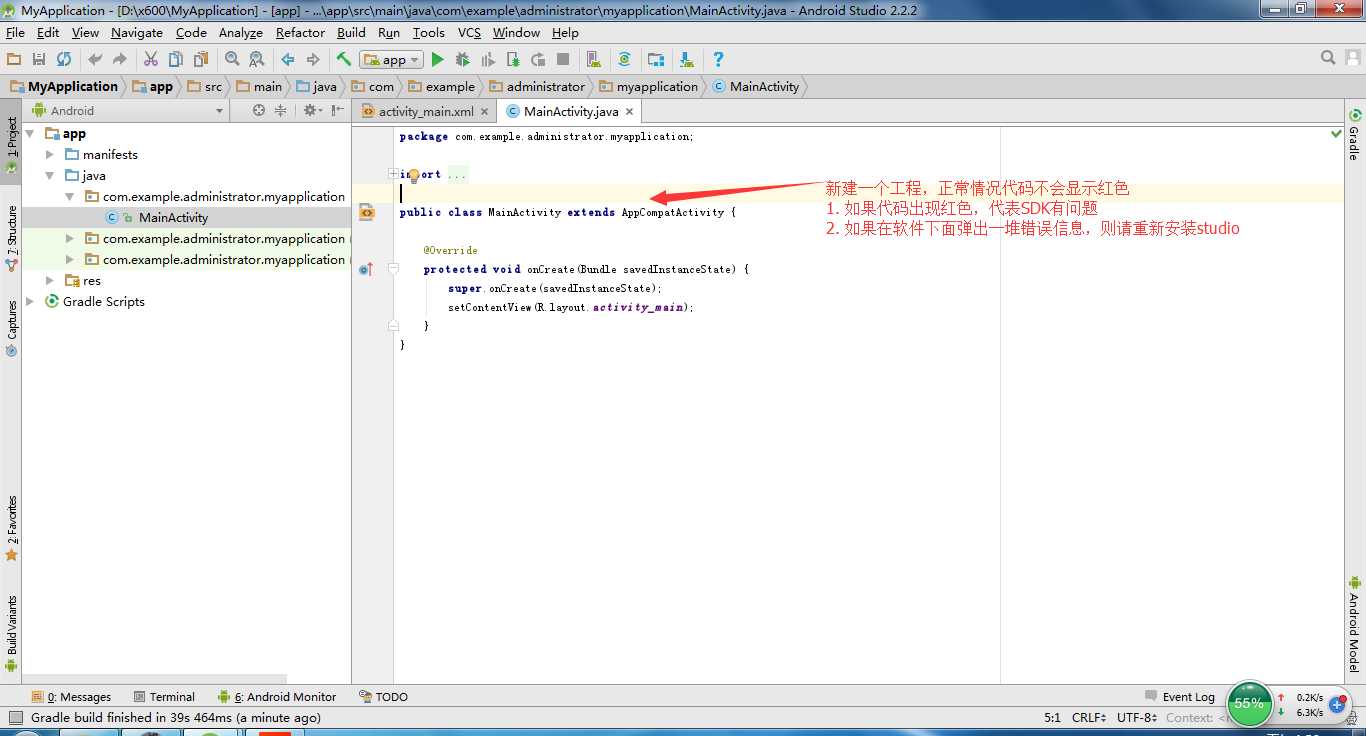Open 0: Messages tool window

coord(71,697)
